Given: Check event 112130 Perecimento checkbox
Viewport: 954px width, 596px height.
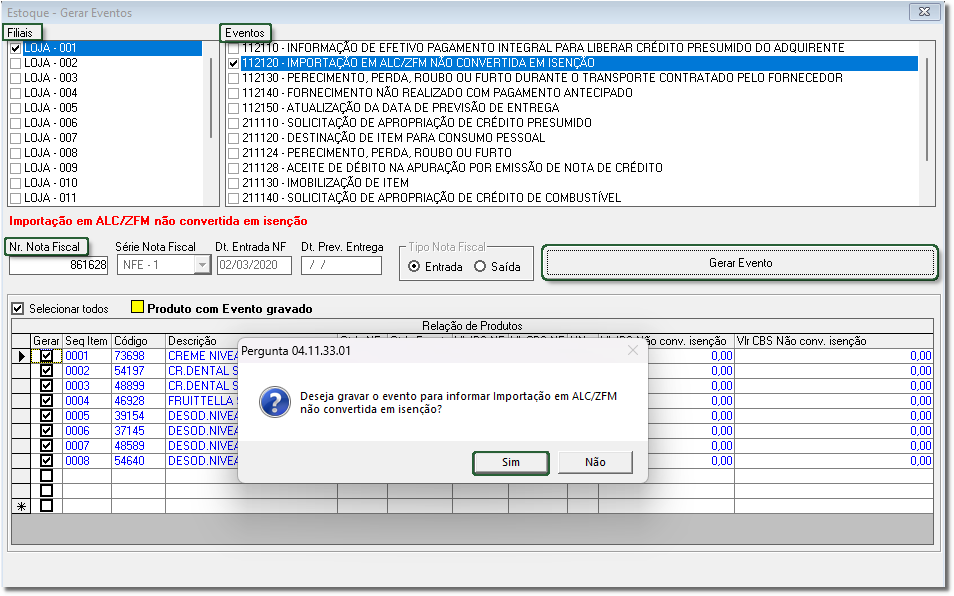Looking at the screenshot, I should click(x=233, y=78).
